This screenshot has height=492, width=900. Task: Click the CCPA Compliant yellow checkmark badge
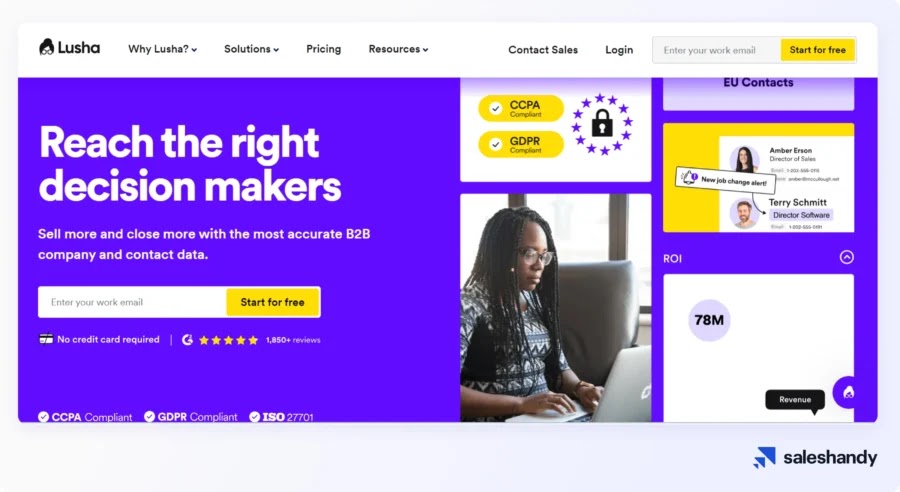(x=521, y=109)
